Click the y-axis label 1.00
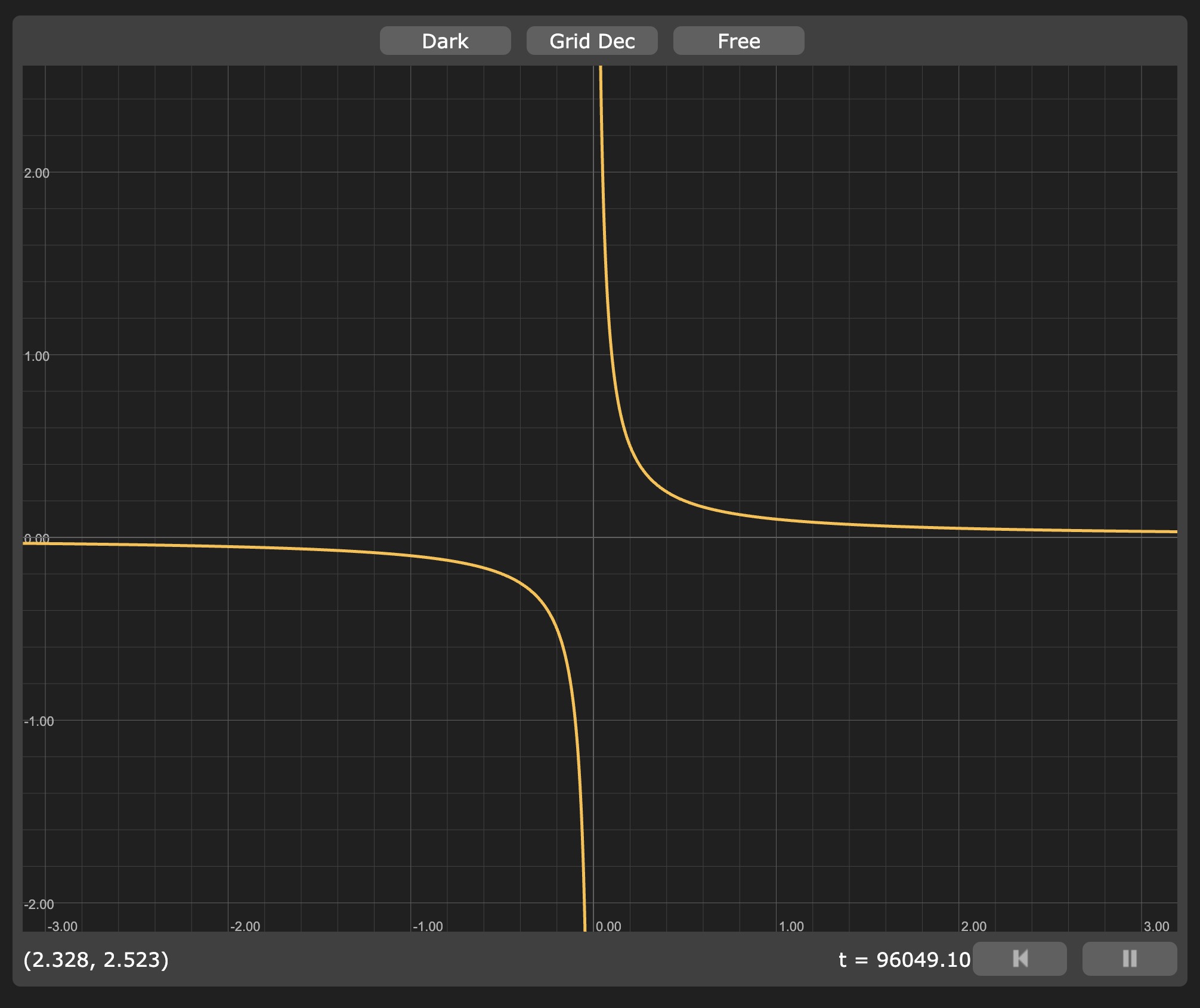The height and width of the screenshot is (1008, 1200). (37, 356)
